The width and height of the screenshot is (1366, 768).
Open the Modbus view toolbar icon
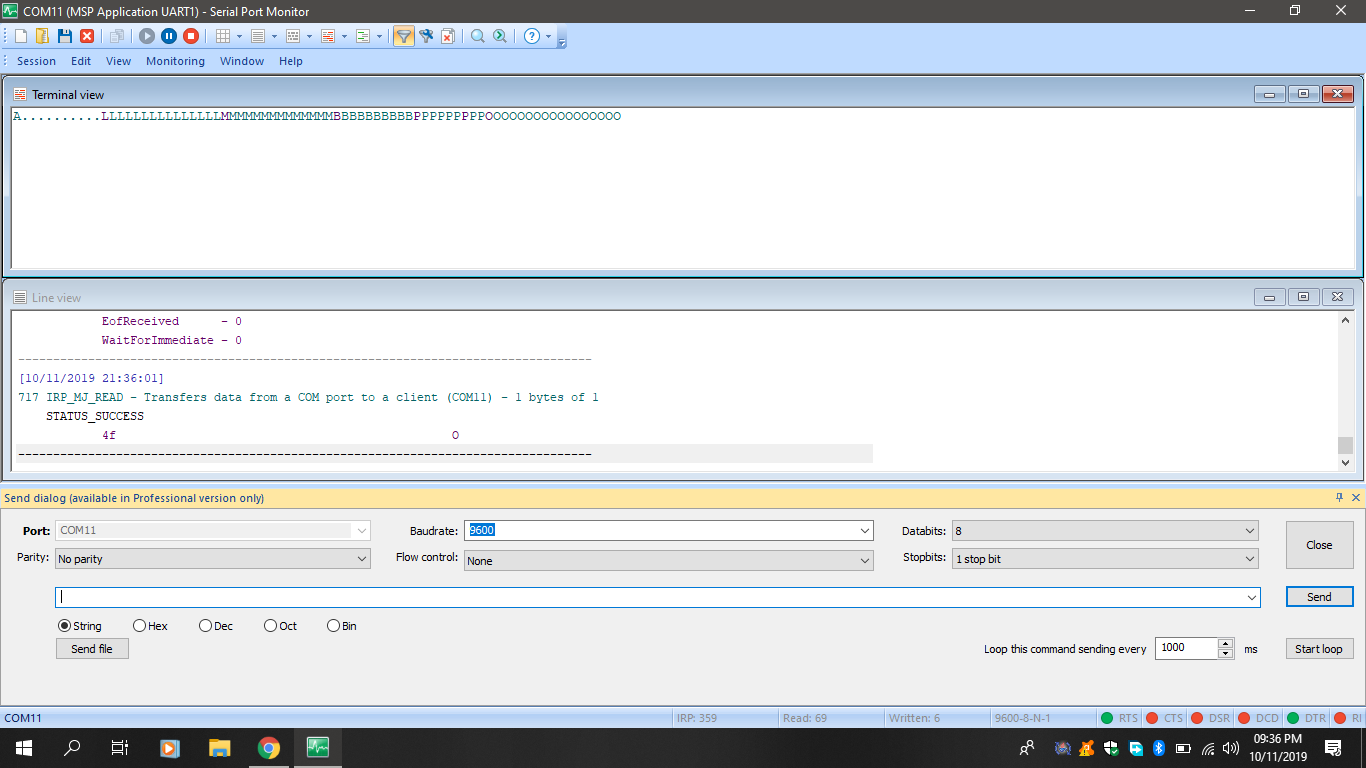pyautogui.click(x=362, y=36)
